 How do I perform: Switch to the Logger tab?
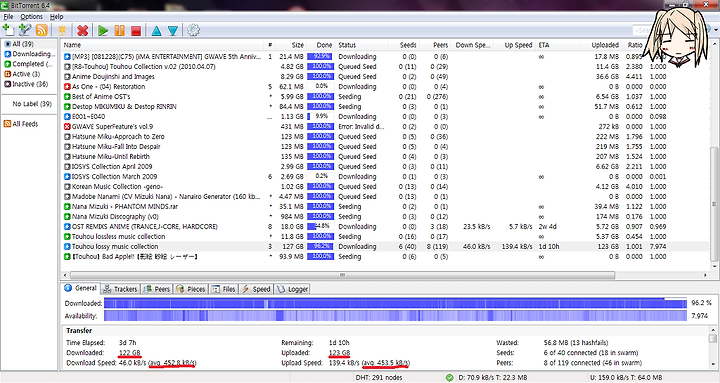click(292, 289)
